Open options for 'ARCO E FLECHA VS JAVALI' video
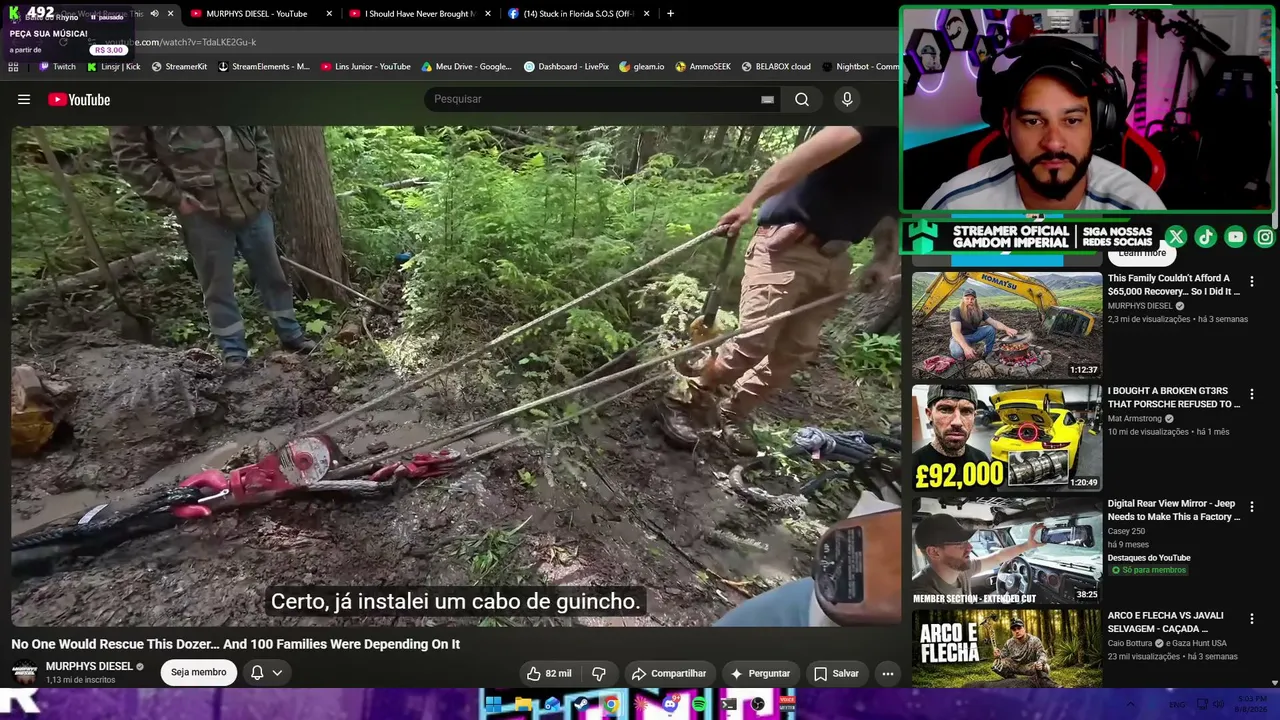This screenshot has width=1280, height=720. pyautogui.click(x=1251, y=619)
